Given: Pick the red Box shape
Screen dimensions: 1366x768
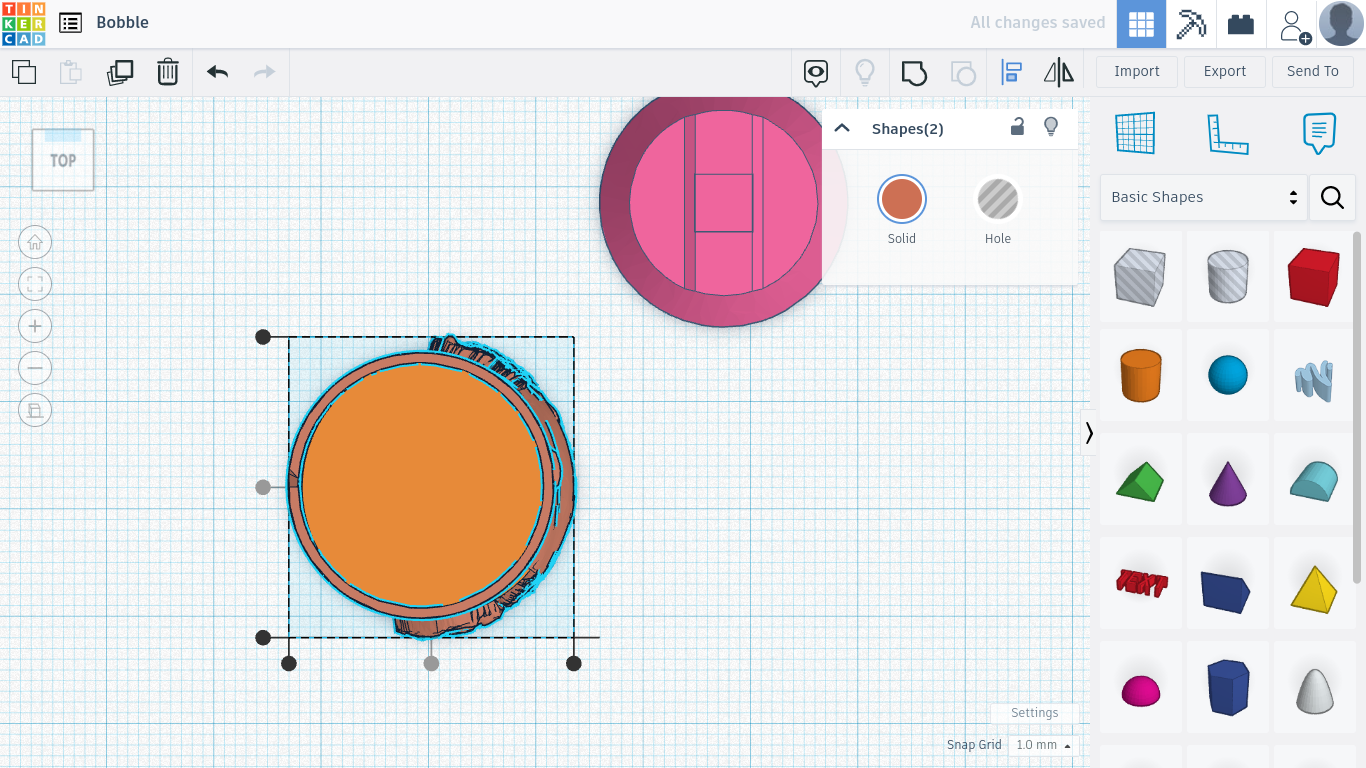Looking at the screenshot, I should pos(1314,277).
